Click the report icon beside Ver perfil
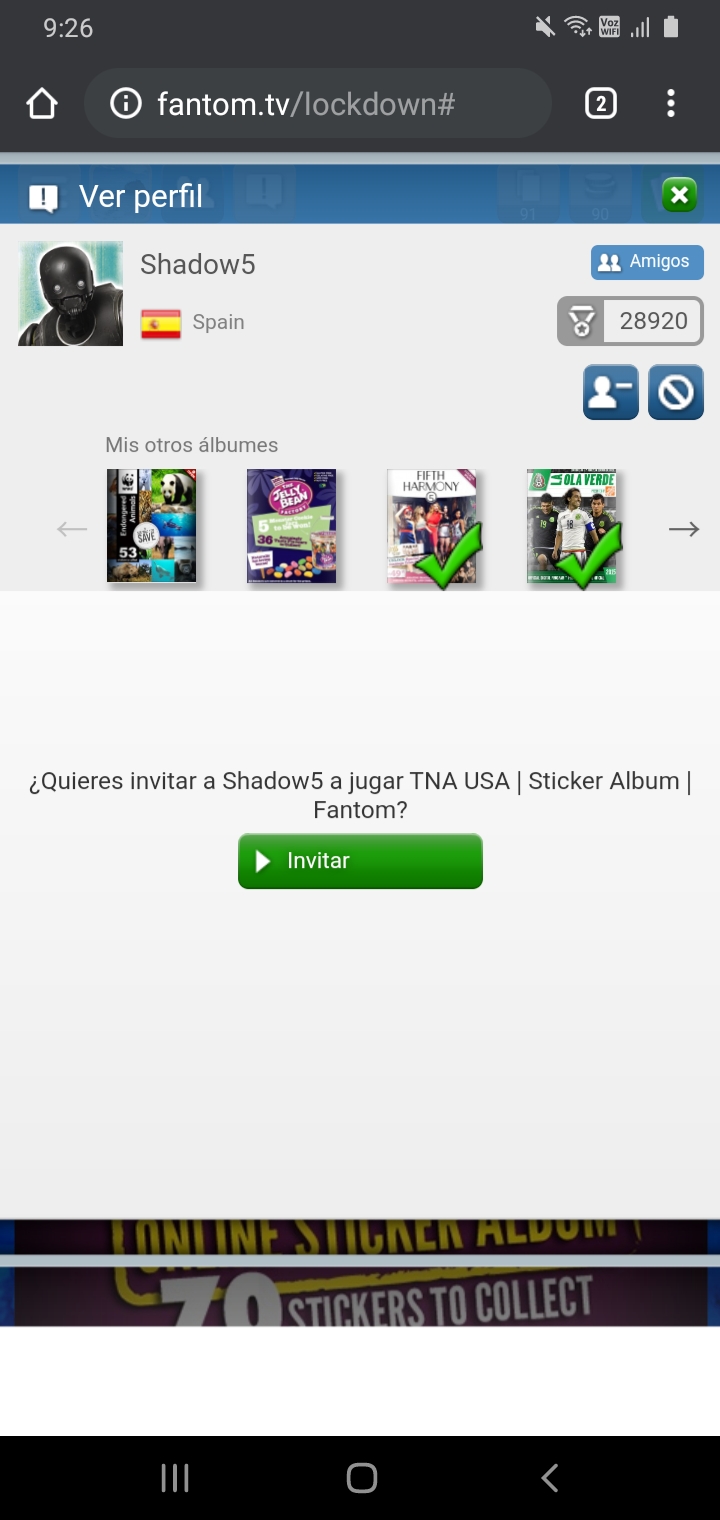720x1520 pixels. [43, 197]
